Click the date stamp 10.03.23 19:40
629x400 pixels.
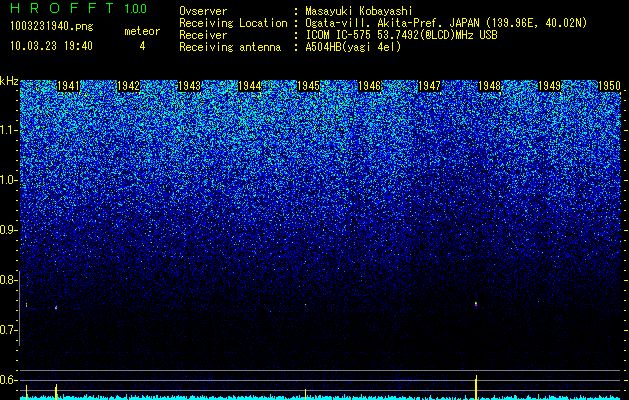click(x=51, y=46)
